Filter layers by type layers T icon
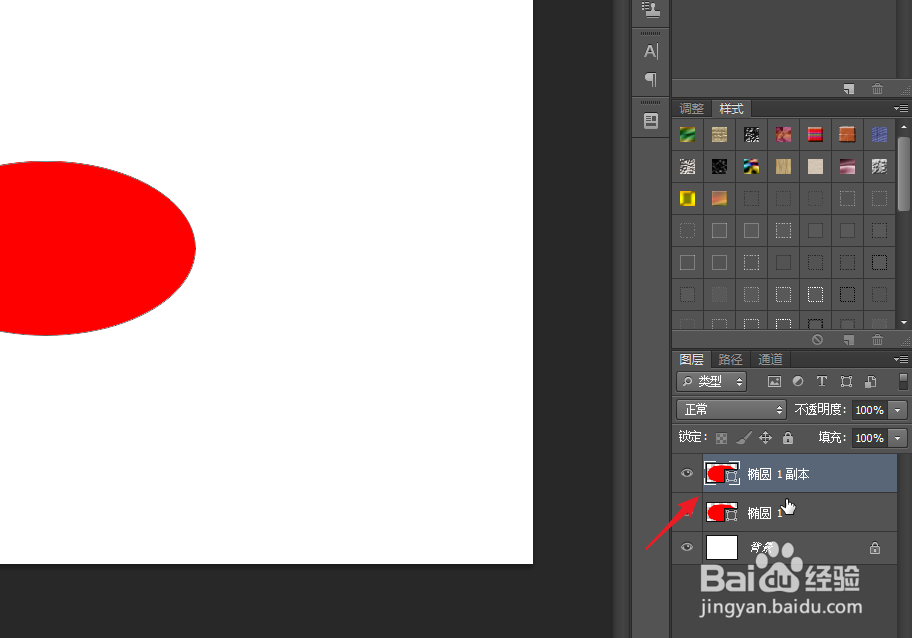The image size is (912, 638). [x=822, y=382]
